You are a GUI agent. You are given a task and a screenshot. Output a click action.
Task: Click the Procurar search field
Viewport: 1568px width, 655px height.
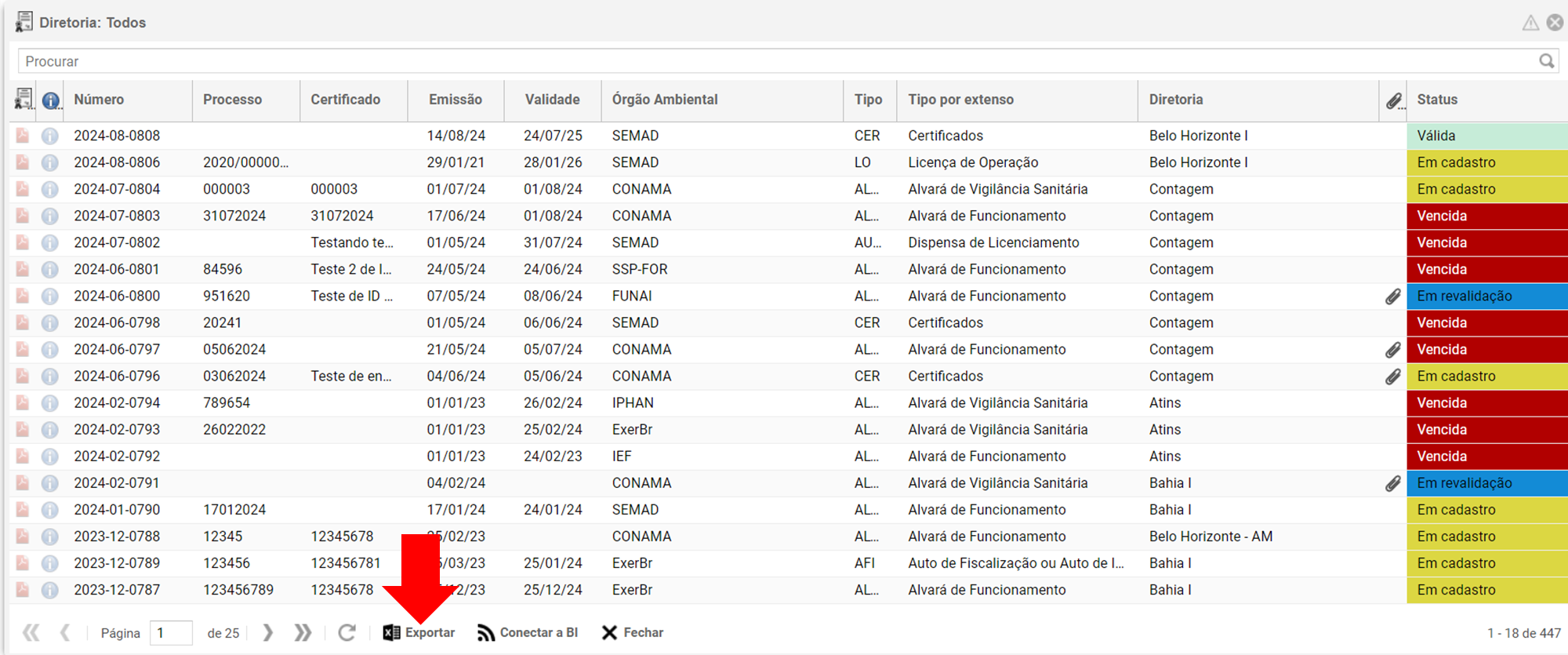coord(776,61)
